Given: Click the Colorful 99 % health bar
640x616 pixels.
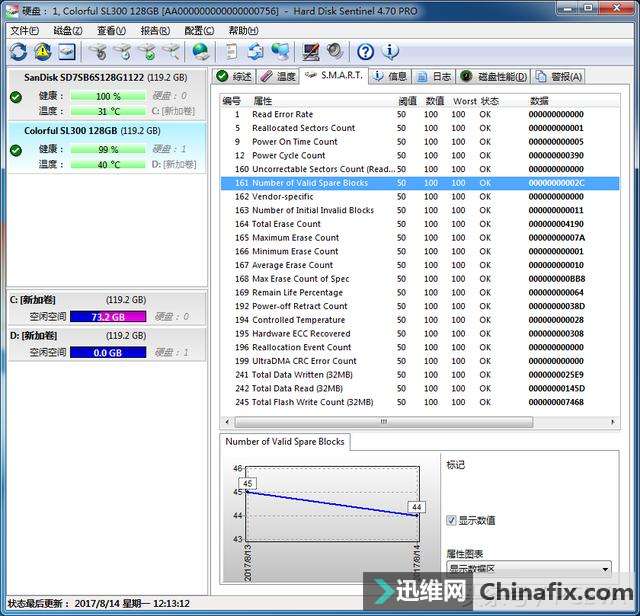Looking at the screenshot, I should [108, 149].
